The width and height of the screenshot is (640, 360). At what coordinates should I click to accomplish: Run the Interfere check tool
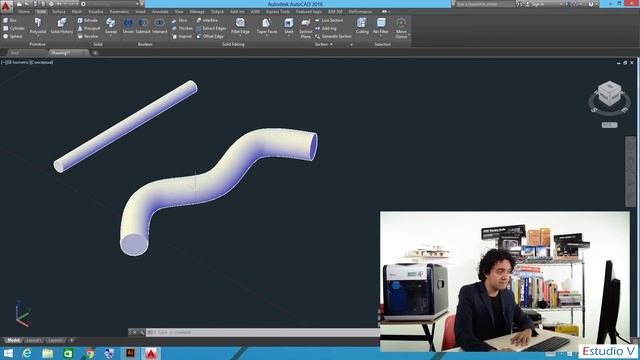pyautogui.click(x=207, y=20)
